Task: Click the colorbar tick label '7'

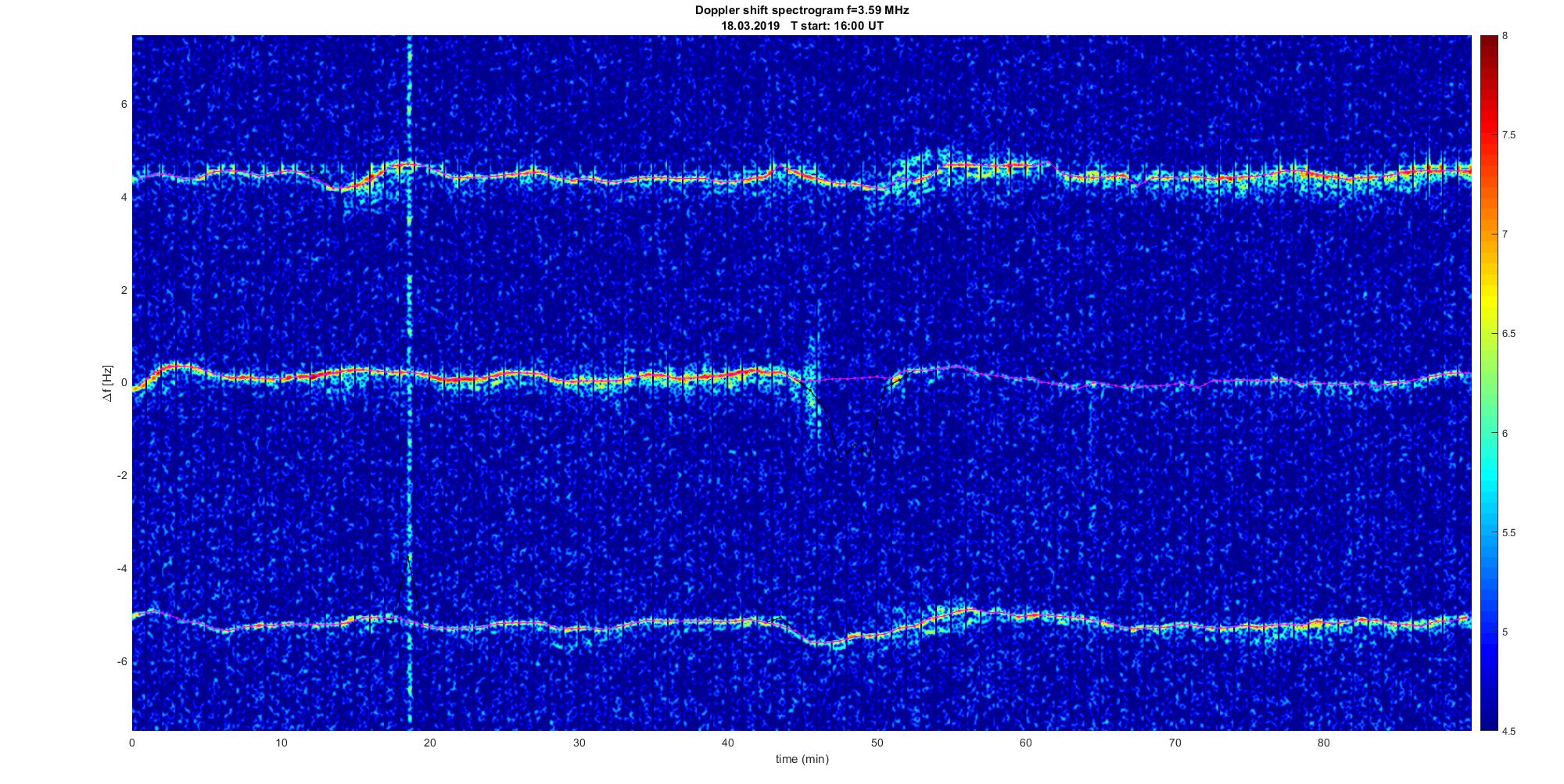Action: pyautogui.click(x=1505, y=234)
